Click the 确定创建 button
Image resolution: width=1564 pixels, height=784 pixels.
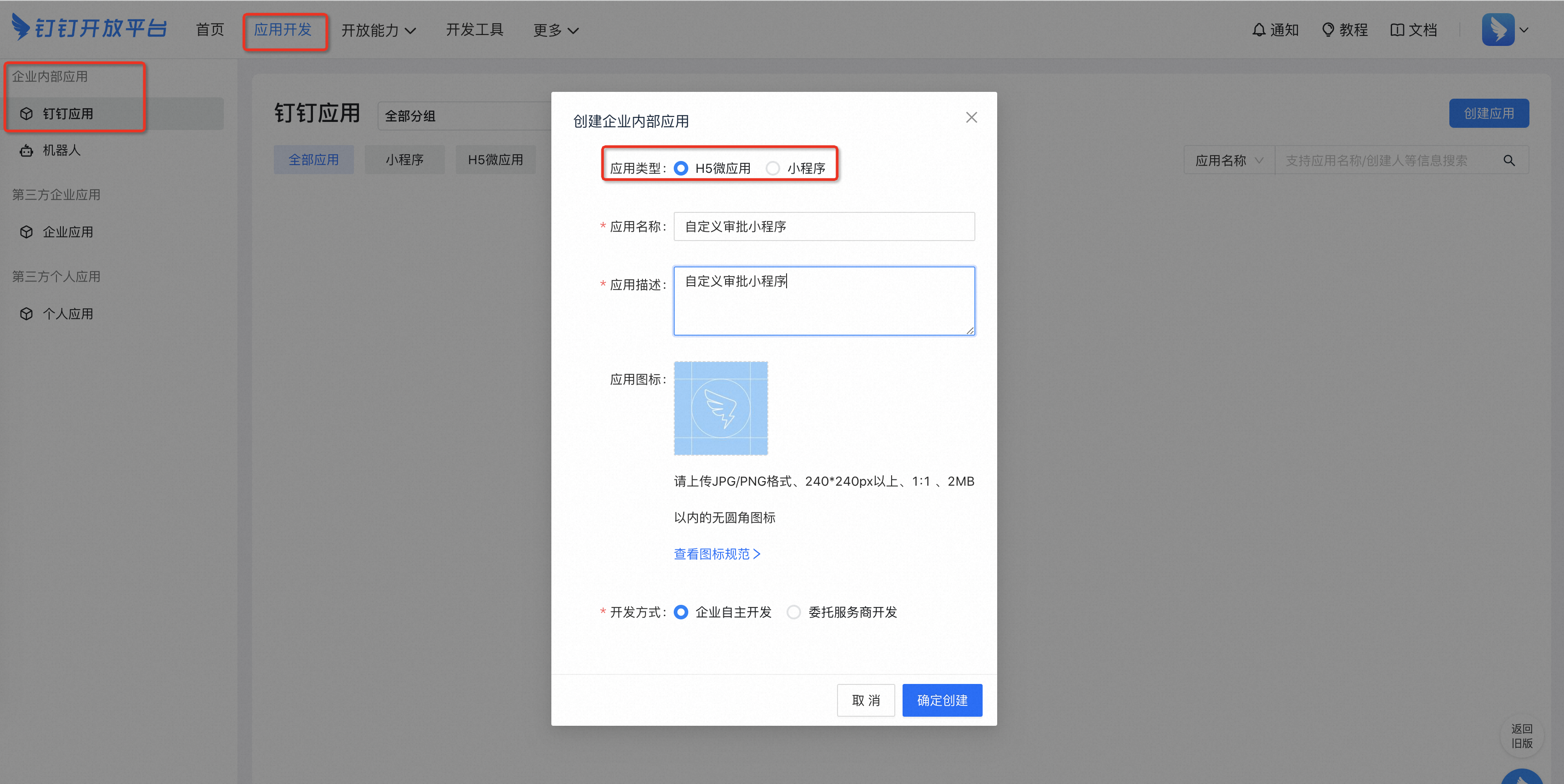pos(942,700)
